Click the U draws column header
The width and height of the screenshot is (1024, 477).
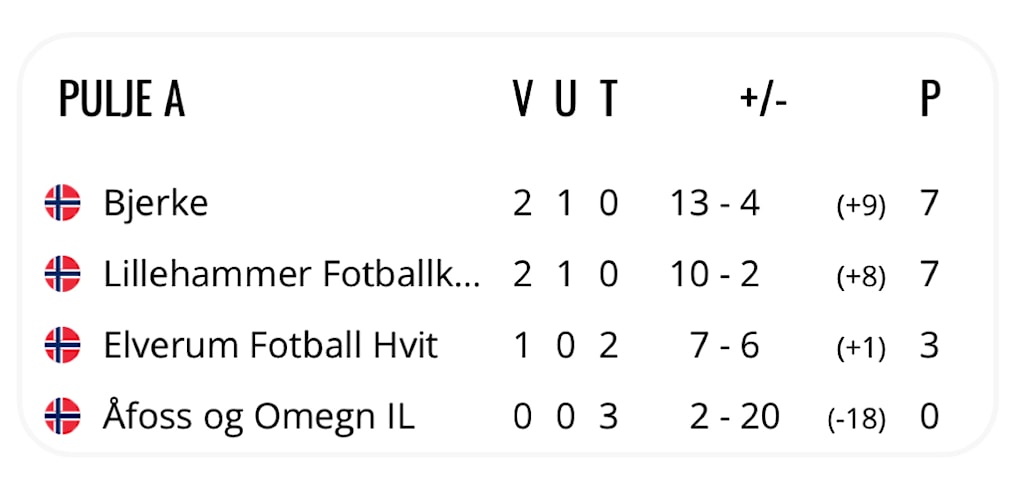click(x=566, y=99)
